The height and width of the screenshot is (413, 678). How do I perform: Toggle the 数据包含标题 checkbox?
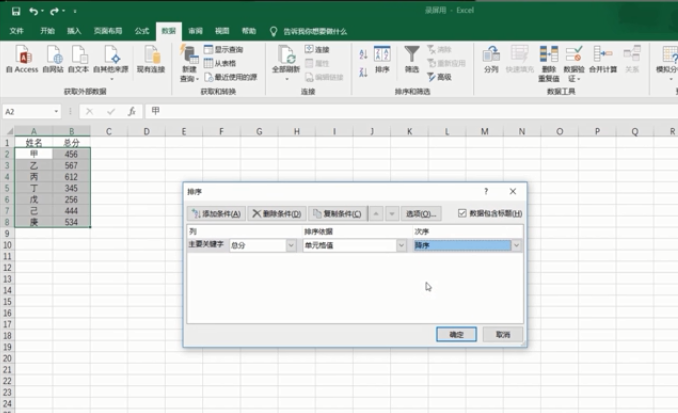tap(462, 213)
